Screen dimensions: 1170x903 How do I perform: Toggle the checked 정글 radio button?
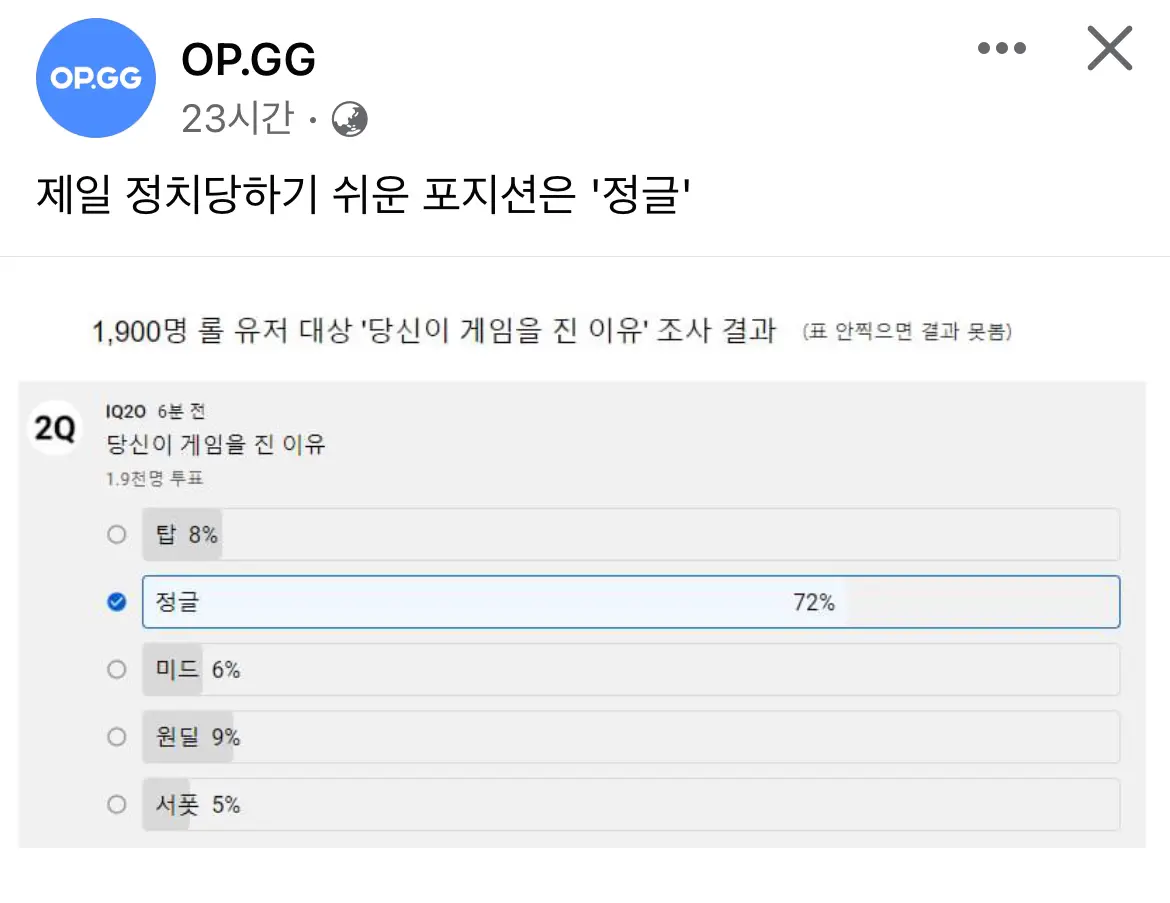(116, 602)
